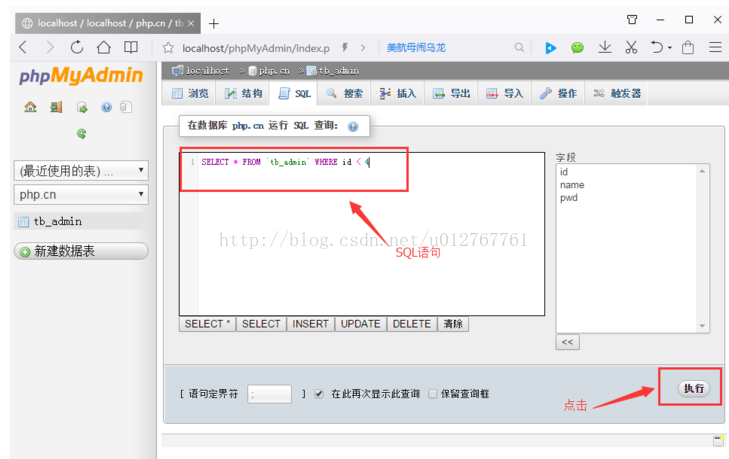Click browser forward arrow
The image size is (729, 459).
50,47
